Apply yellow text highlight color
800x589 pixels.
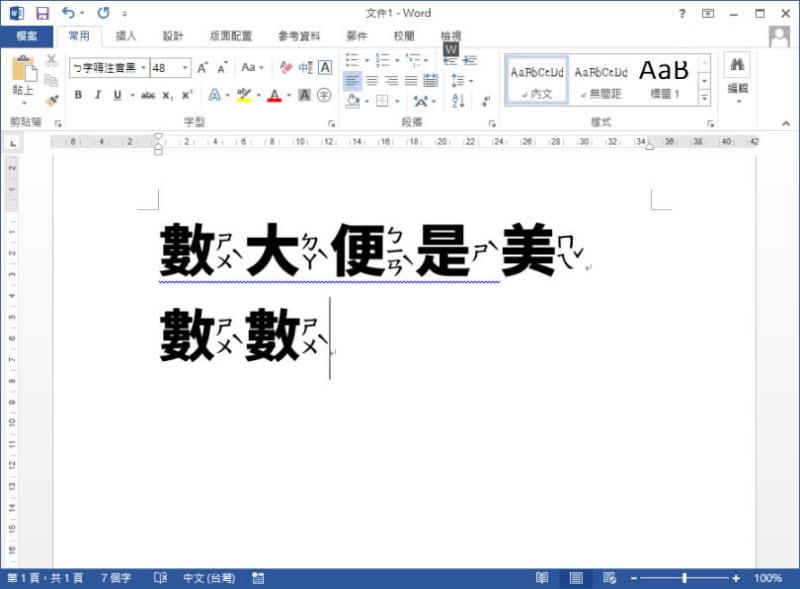[x=244, y=95]
